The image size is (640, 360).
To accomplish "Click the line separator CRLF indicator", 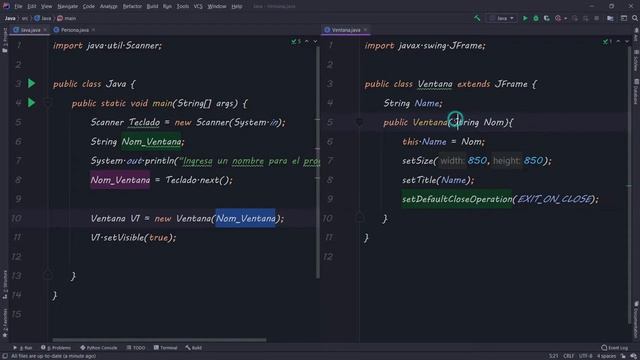I will pyautogui.click(x=569, y=356).
